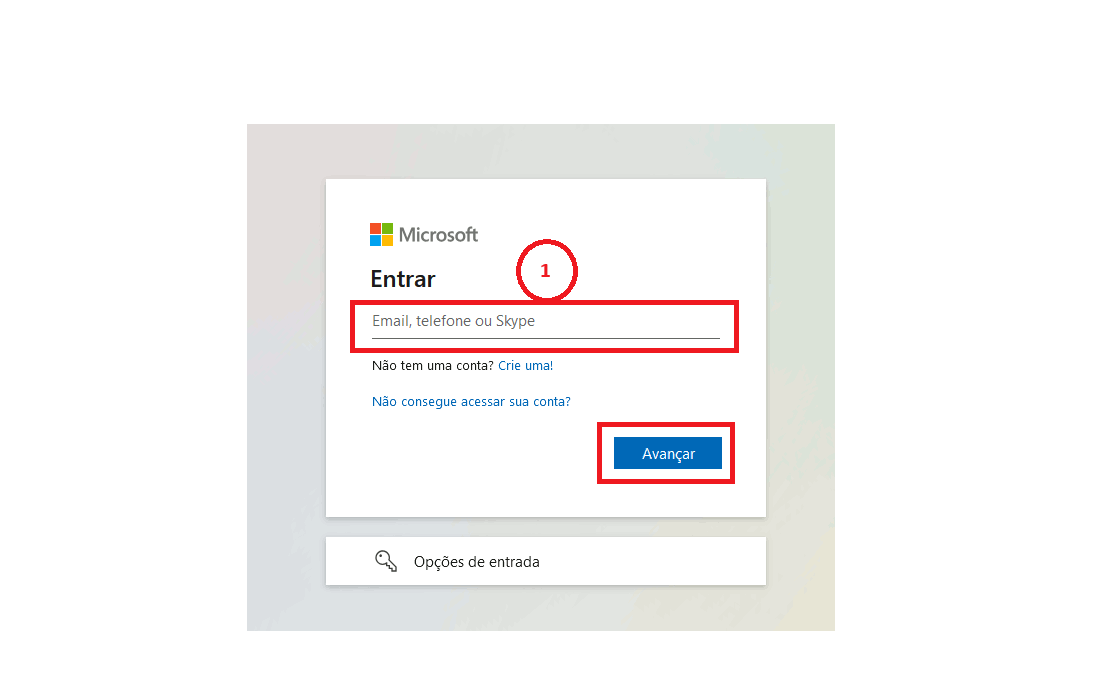Click the underline of the email input
The height and width of the screenshot is (700, 1100).
click(x=546, y=338)
